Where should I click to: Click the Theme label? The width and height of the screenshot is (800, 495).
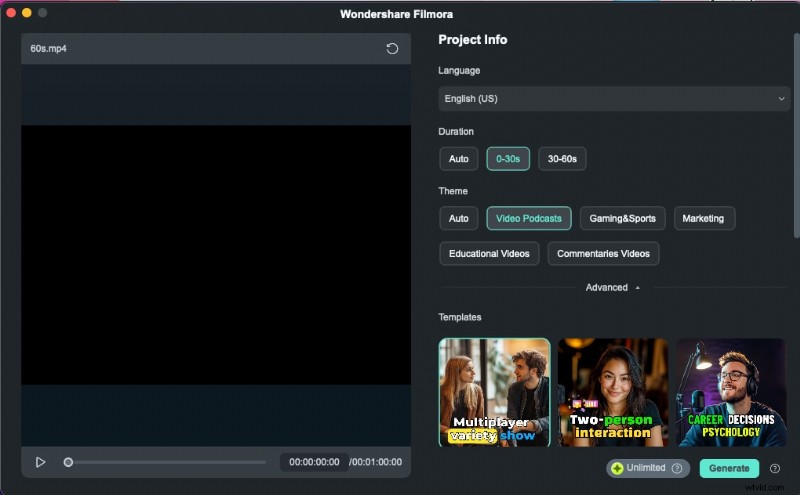click(x=453, y=191)
